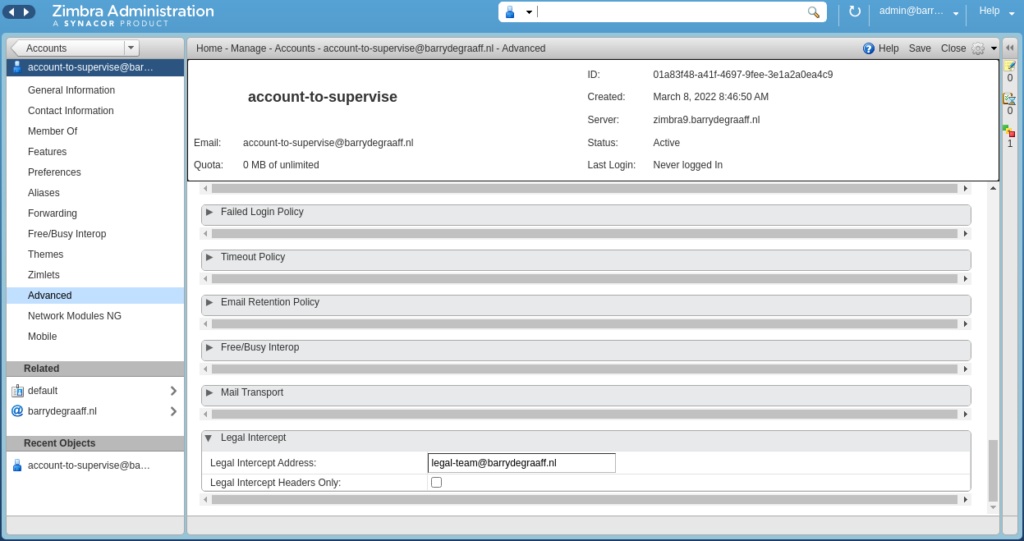The height and width of the screenshot is (541, 1024).
Task: Click the blue Help question mark icon
Action: point(868,48)
